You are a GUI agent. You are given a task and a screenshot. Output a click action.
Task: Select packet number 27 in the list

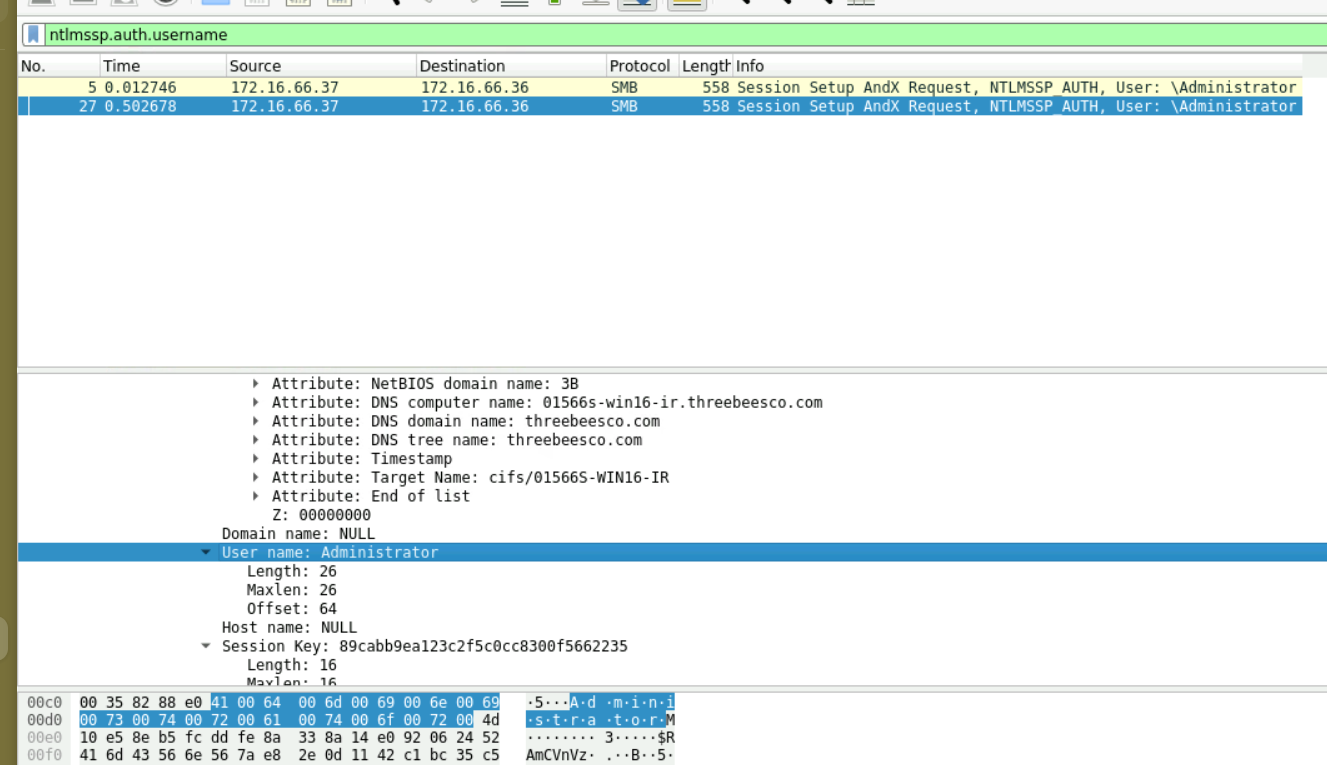click(x=400, y=106)
